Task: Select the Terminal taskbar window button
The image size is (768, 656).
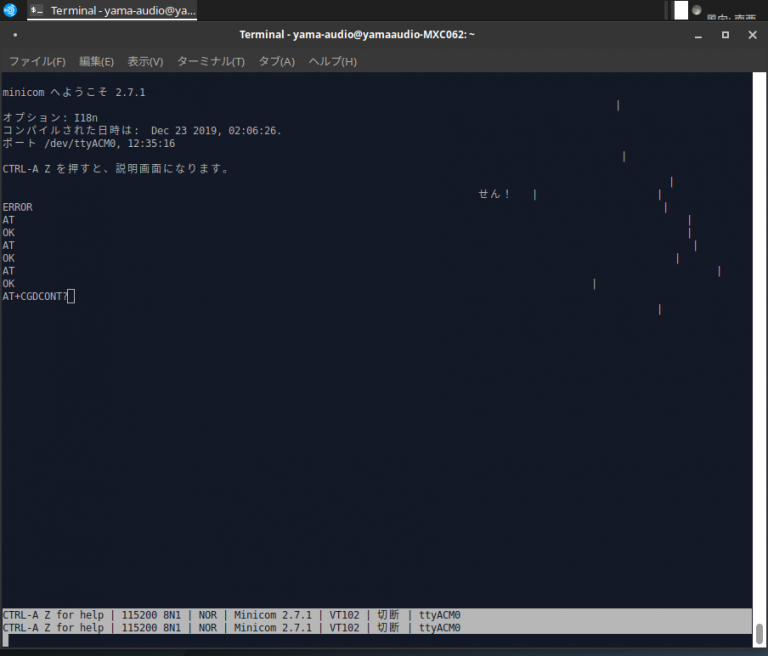Action: [x=112, y=10]
